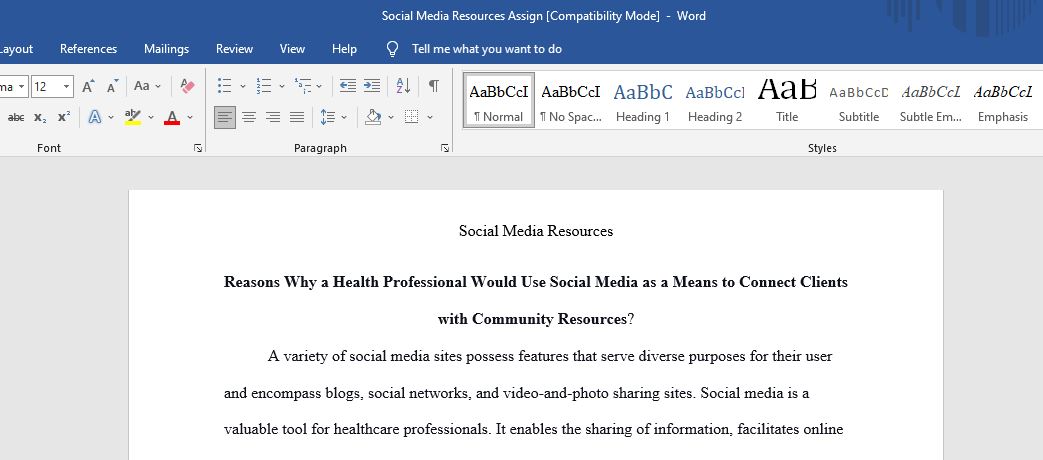Decrease font size with Shrink Font icon
The image size is (1043, 460).
pos(112,86)
